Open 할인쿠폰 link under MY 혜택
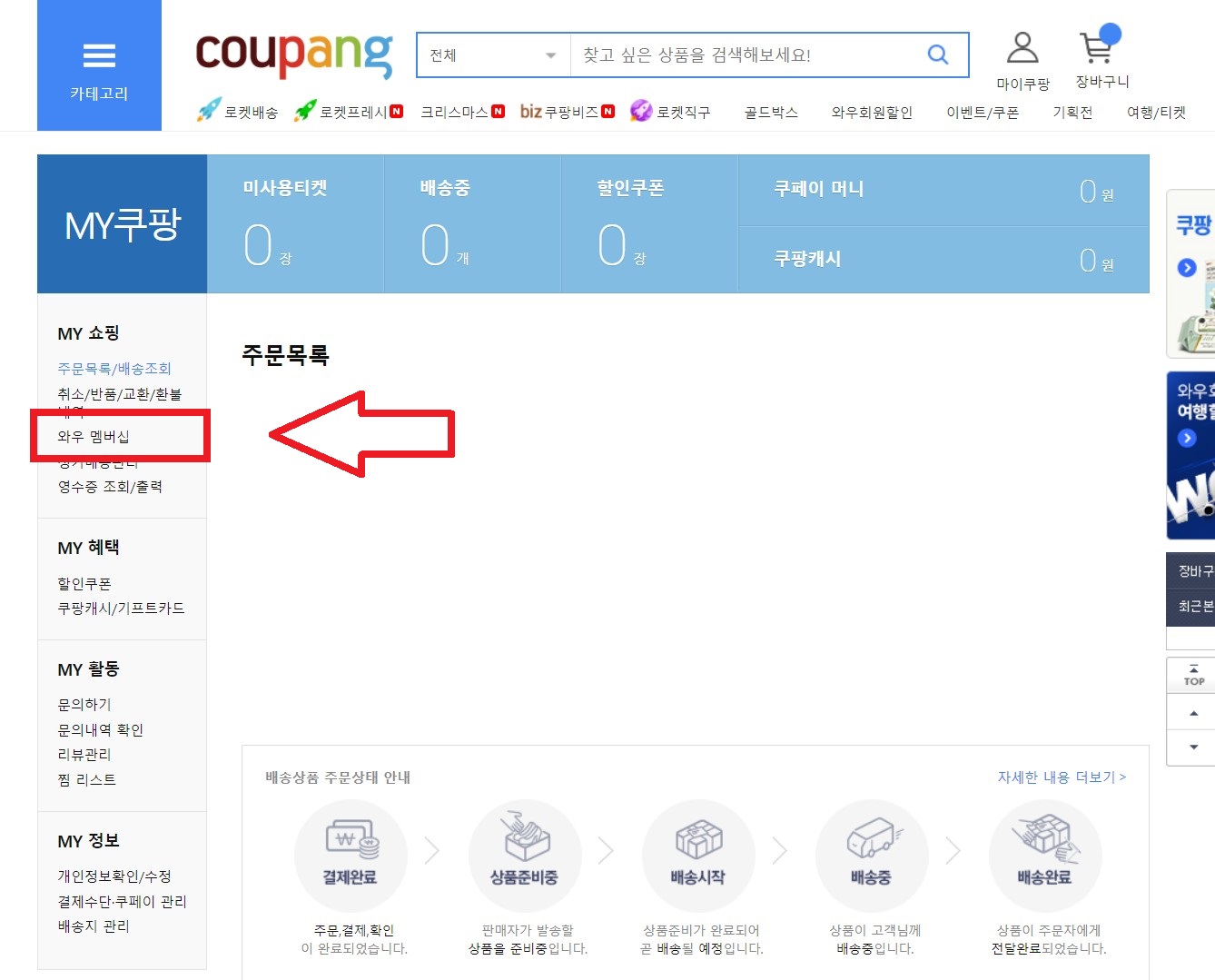The width and height of the screenshot is (1215, 980). click(84, 583)
